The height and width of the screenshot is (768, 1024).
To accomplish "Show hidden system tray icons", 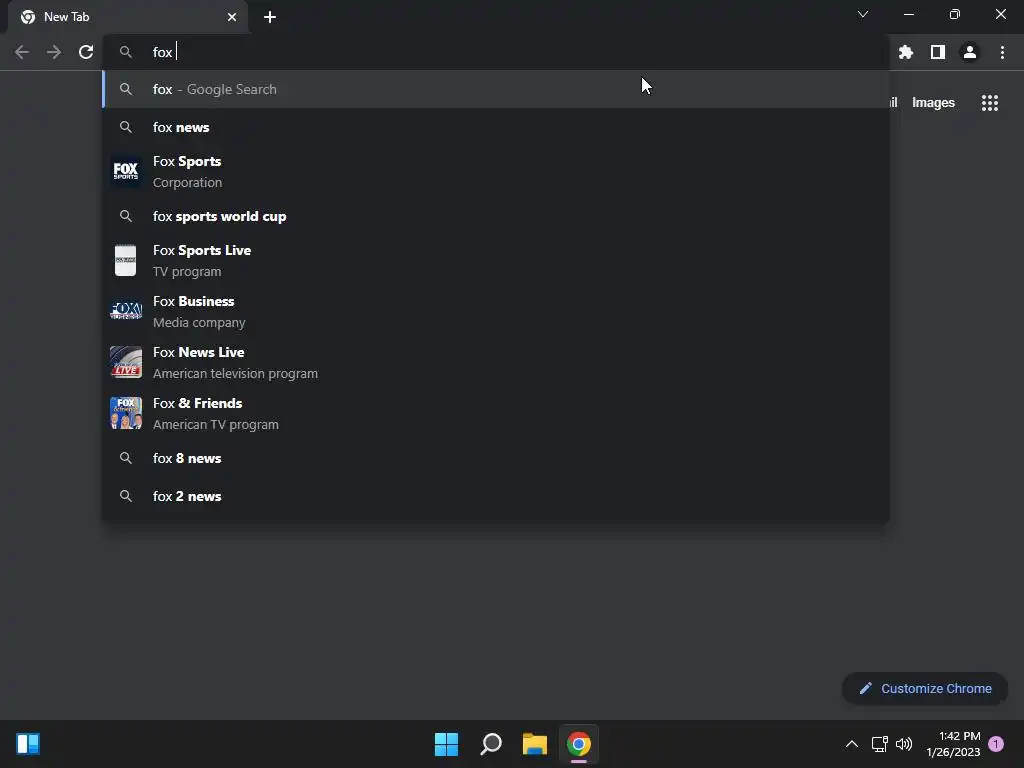I will (852, 744).
